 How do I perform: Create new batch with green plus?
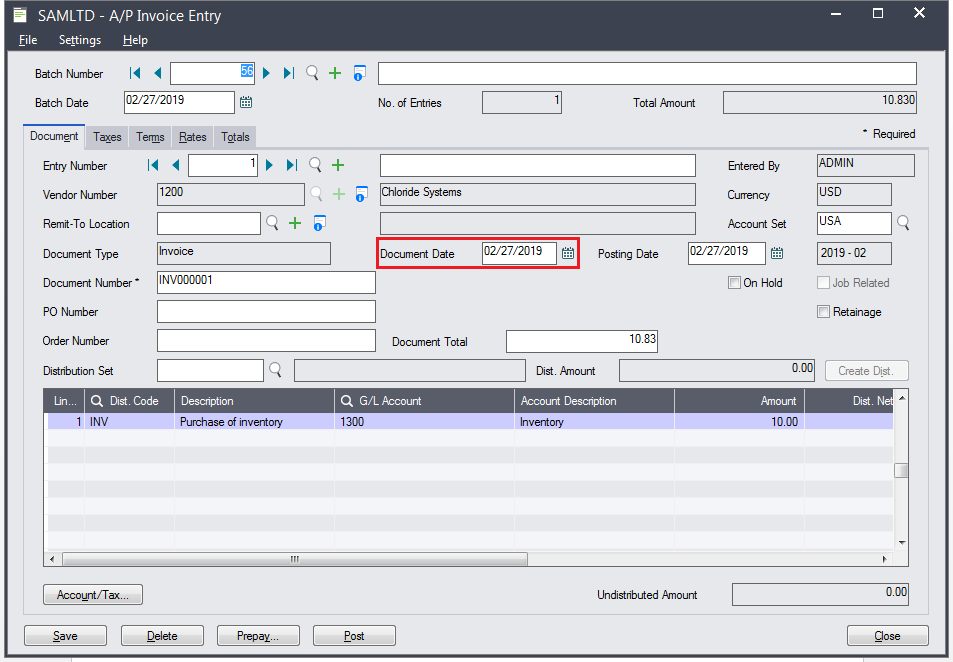(x=335, y=74)
